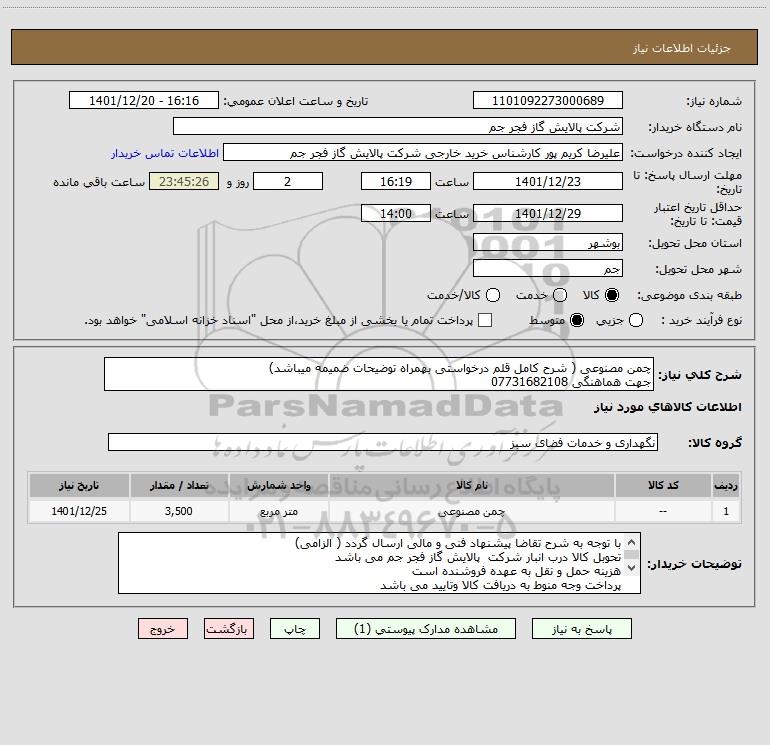Click the quantity cell '3,500'
Screen dimensions: 770x745
coord(179,511)
